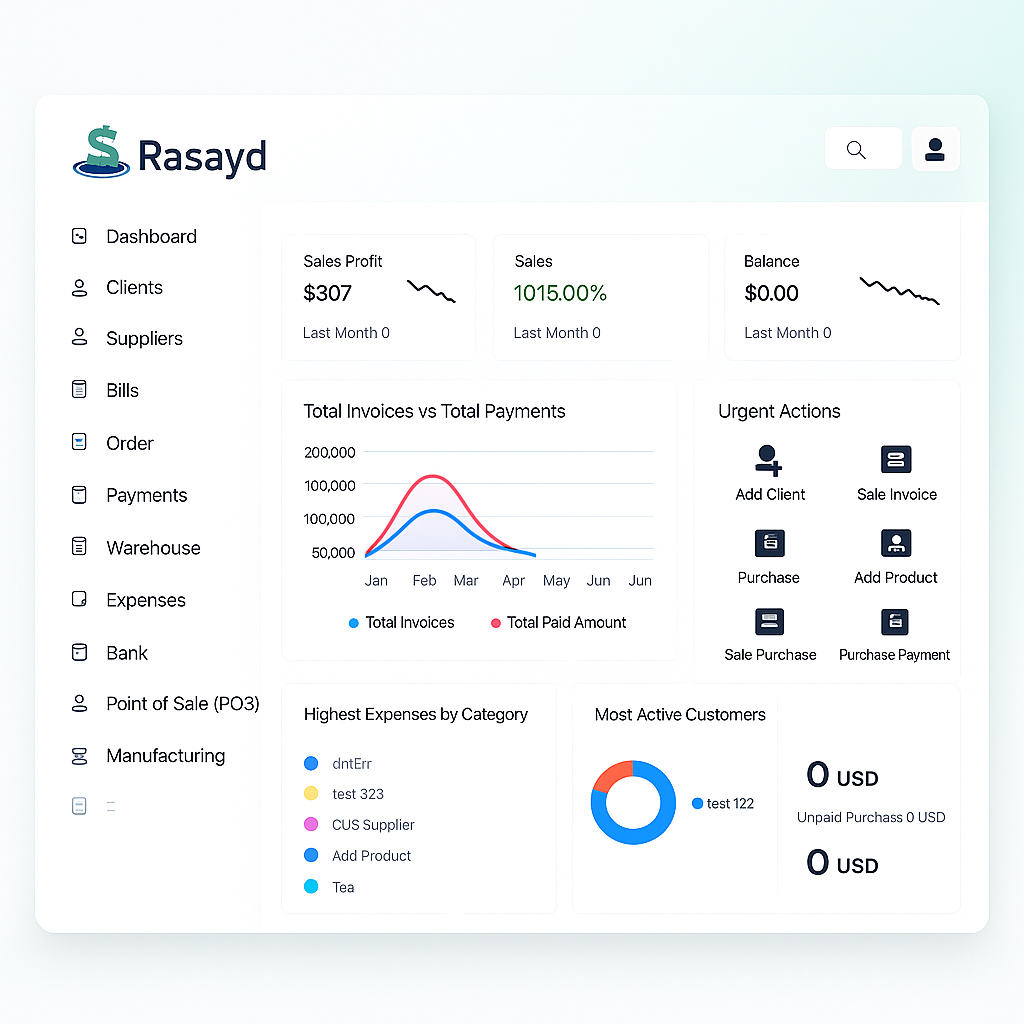Click the cyan dot beside Tea
This screenshot has height=1024, width=1024.
(x=311, y=886)
